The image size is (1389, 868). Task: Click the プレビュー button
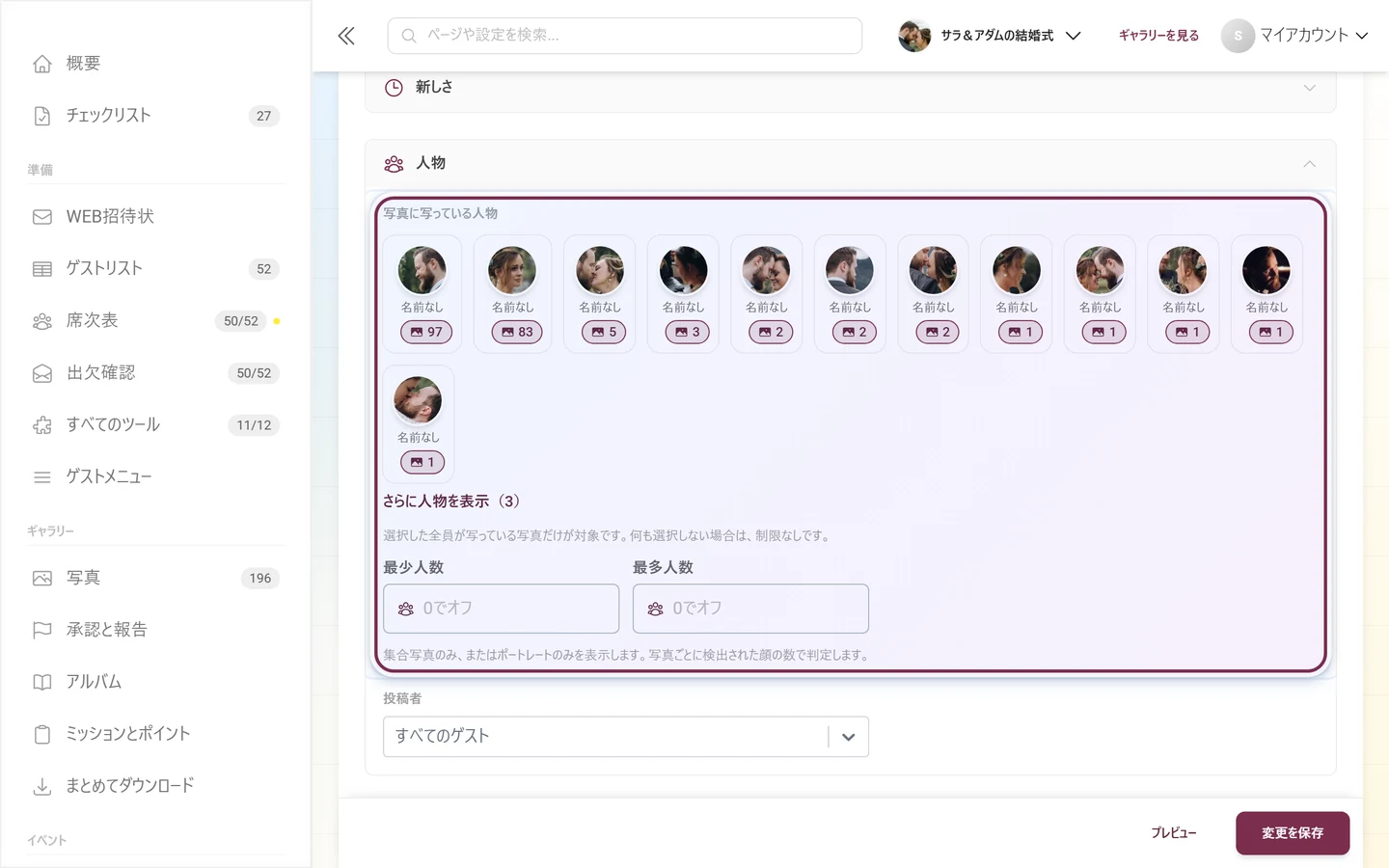coord(1174,833)
